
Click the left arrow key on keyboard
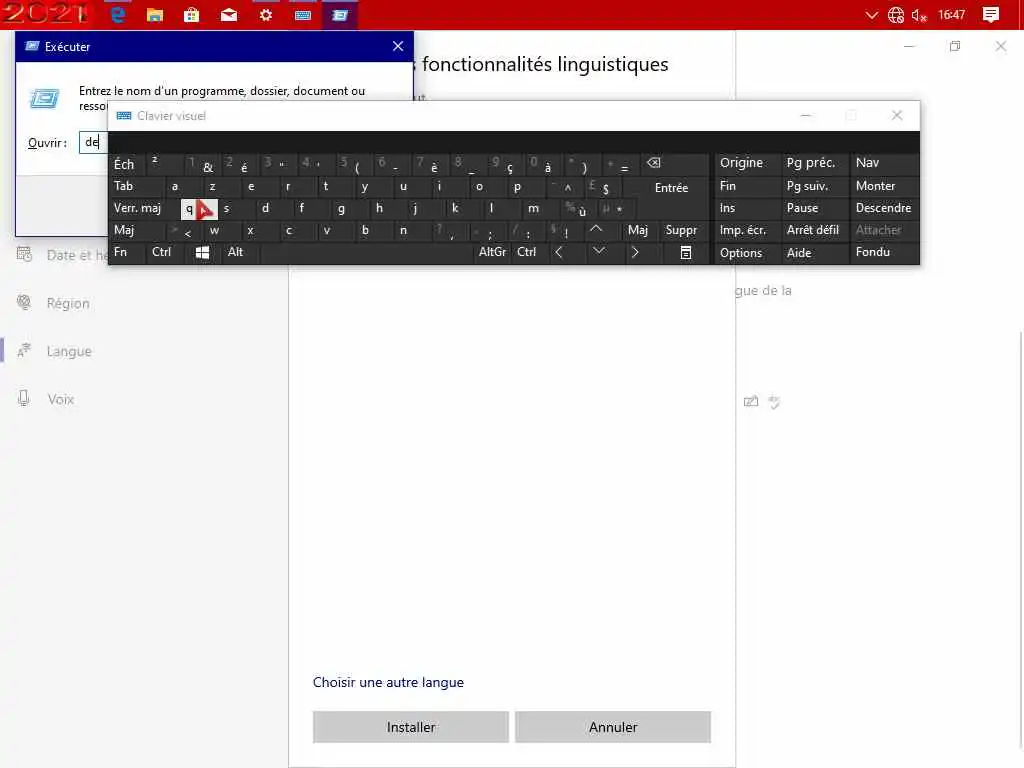[558, 252]
